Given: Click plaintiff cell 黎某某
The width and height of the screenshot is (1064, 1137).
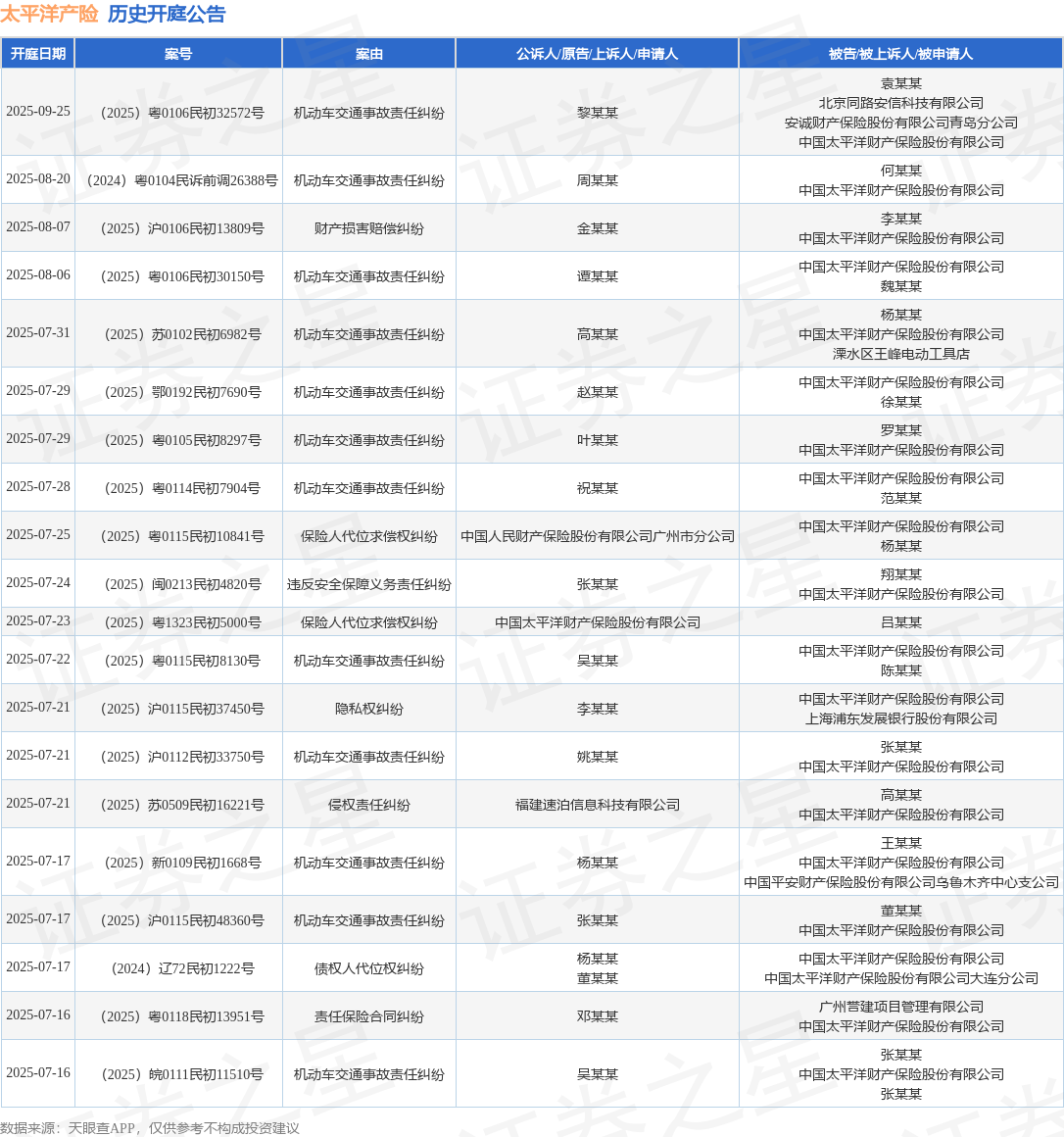Looking at the screenshot, I should point(598,113).
